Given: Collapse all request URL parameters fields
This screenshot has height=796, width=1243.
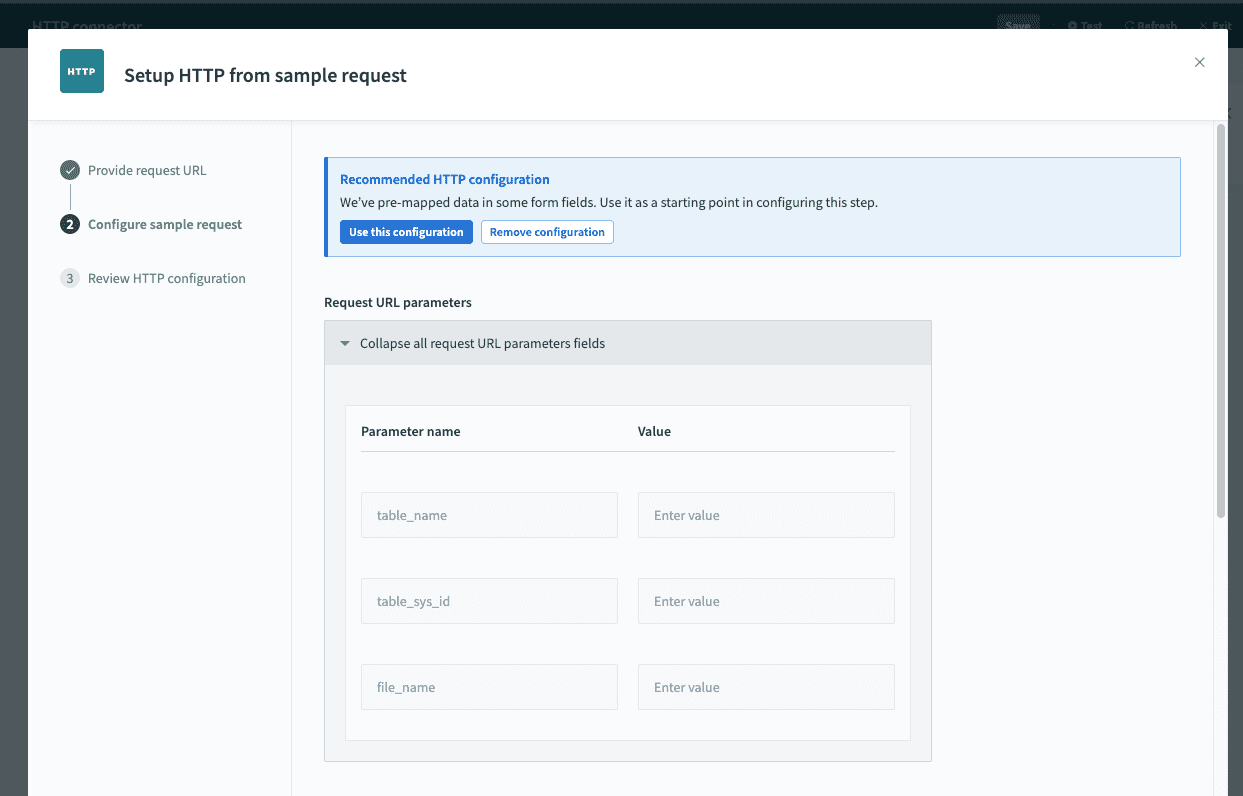Looking at the screenshot, I should tap(473, 342).
